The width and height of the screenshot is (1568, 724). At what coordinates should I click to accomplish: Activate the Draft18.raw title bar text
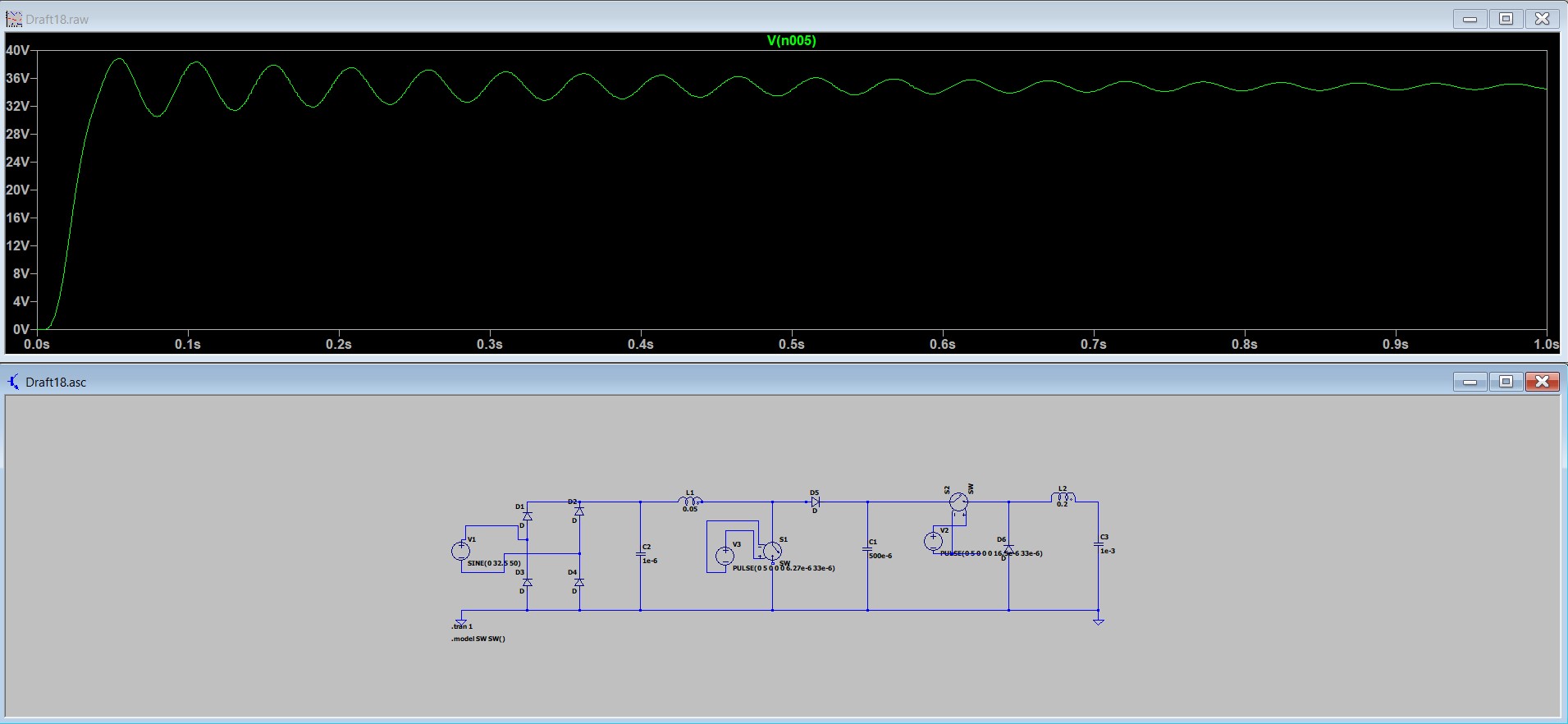pyautogui.click(x=57, y=19)
